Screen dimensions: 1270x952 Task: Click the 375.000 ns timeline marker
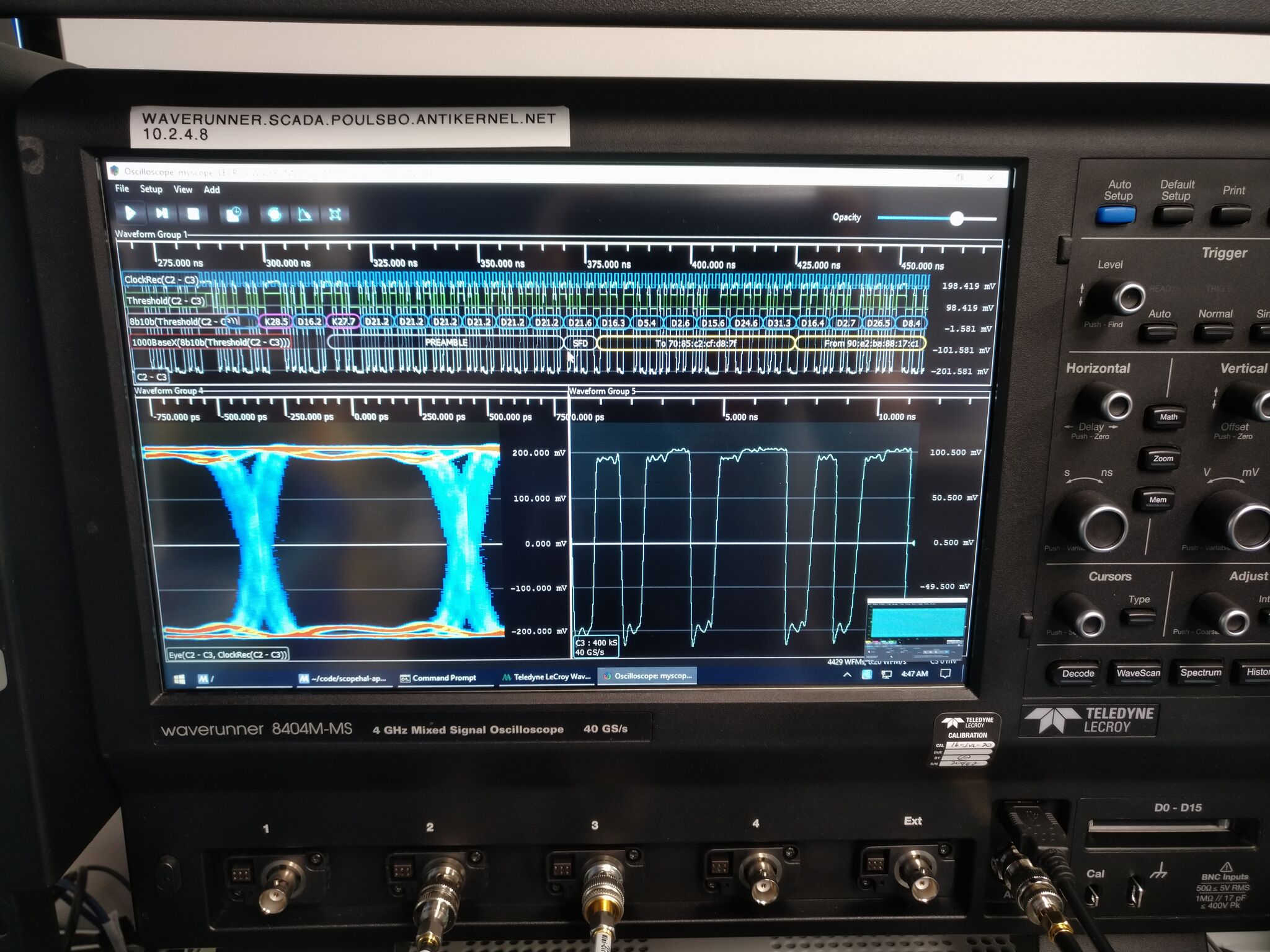pyautogui.click(x=608, y=265)
